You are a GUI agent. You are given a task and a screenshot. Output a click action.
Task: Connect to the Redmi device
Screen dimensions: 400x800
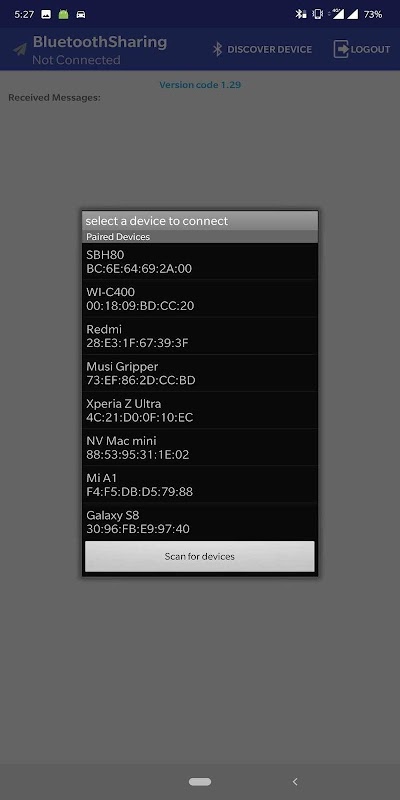(200, 336)
